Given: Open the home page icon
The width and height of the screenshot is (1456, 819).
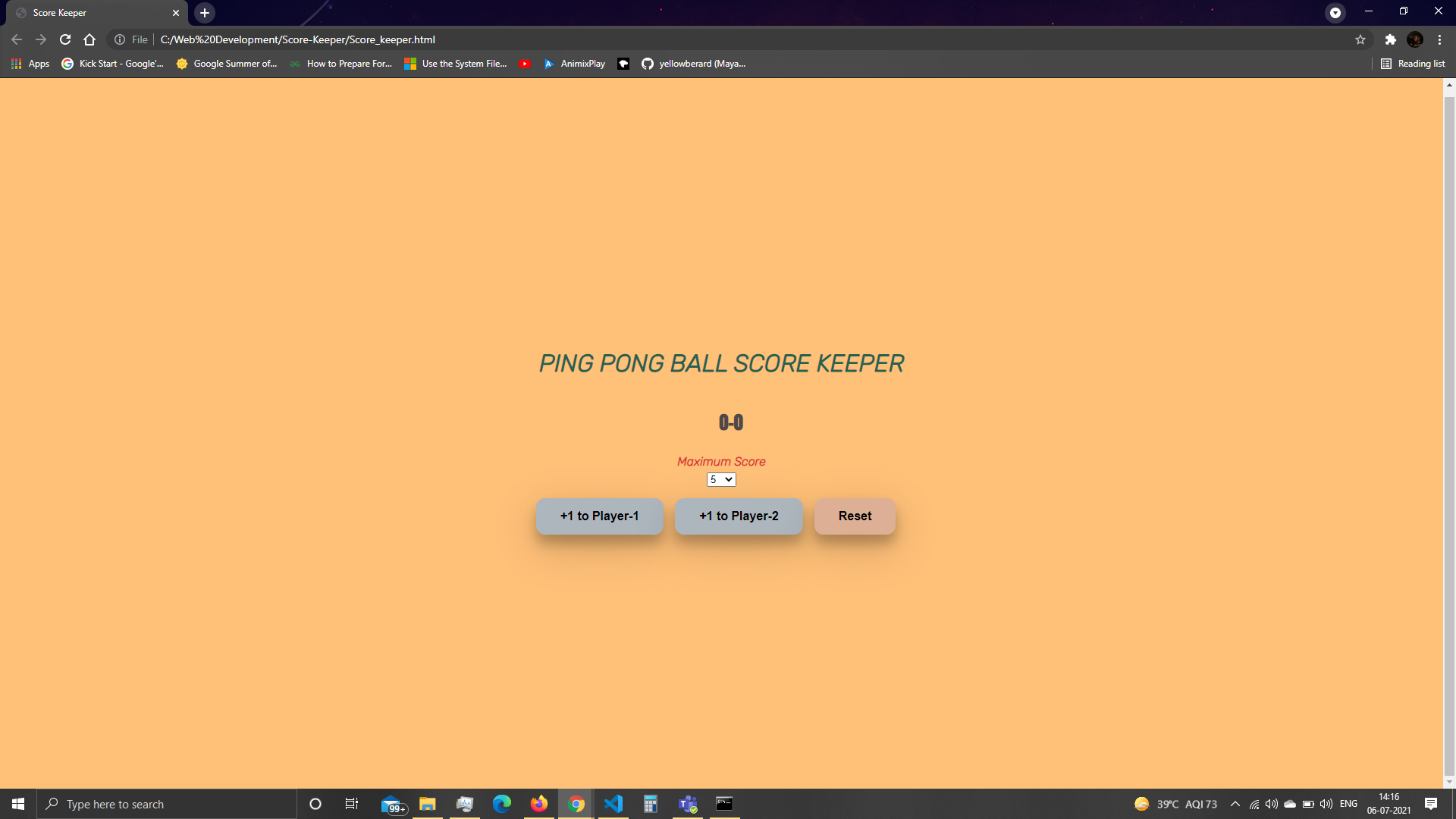Looking at the screenshot, I should point(89,39).
